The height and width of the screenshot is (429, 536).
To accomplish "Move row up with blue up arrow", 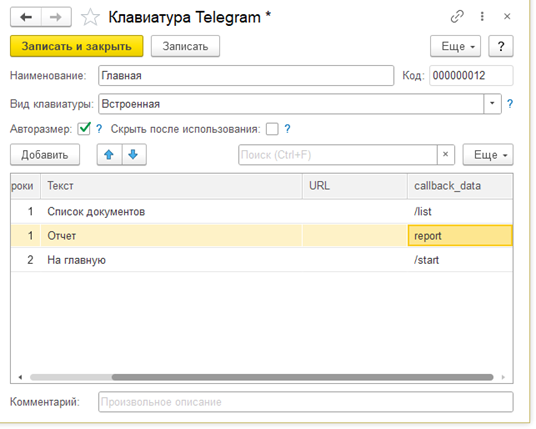I will click(109, 155).
